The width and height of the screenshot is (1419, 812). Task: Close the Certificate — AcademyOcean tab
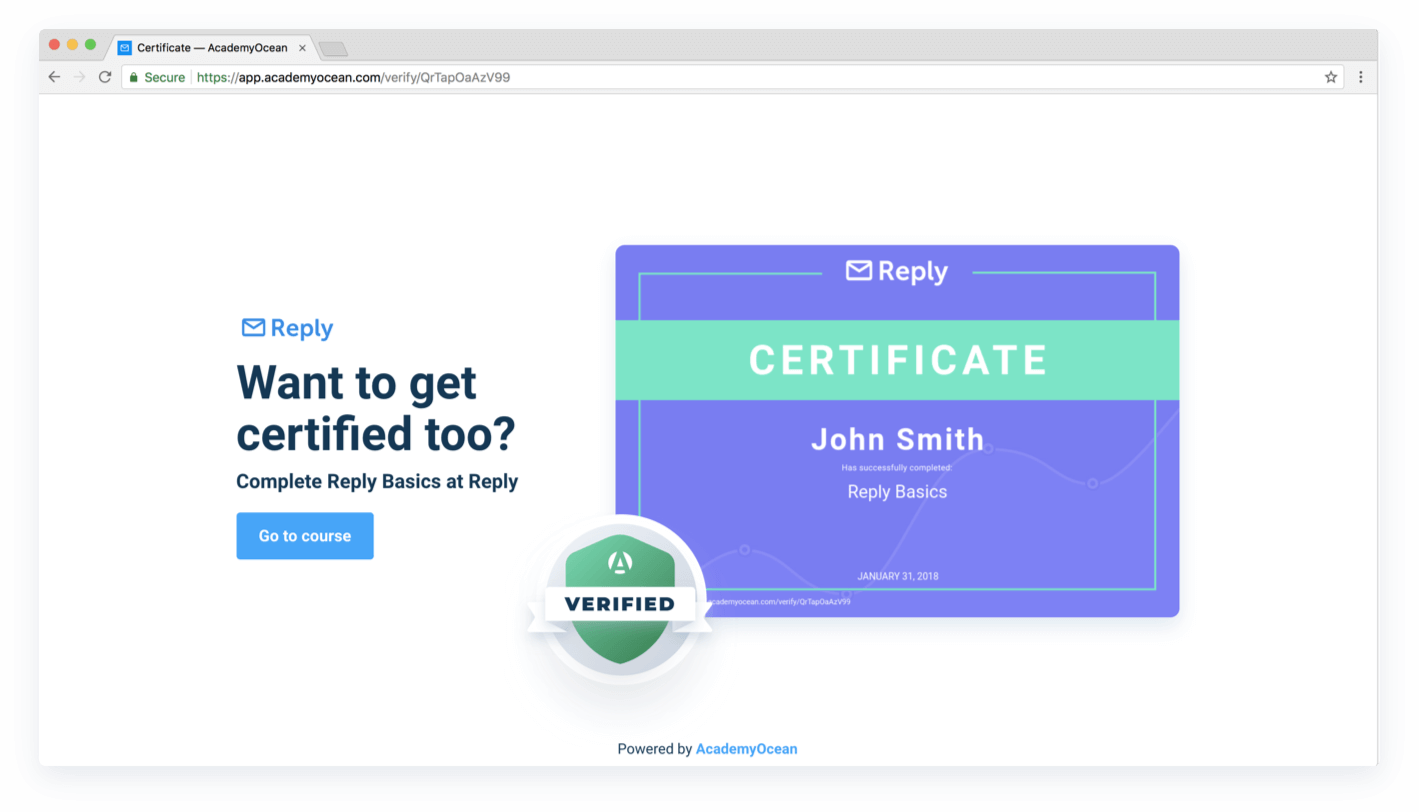pyautogui.click(x=303, y=48)
